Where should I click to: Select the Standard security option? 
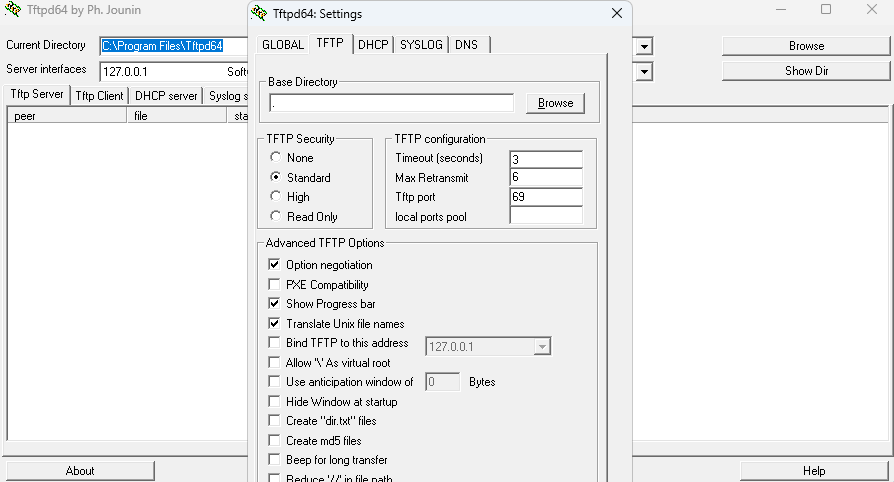275,177
